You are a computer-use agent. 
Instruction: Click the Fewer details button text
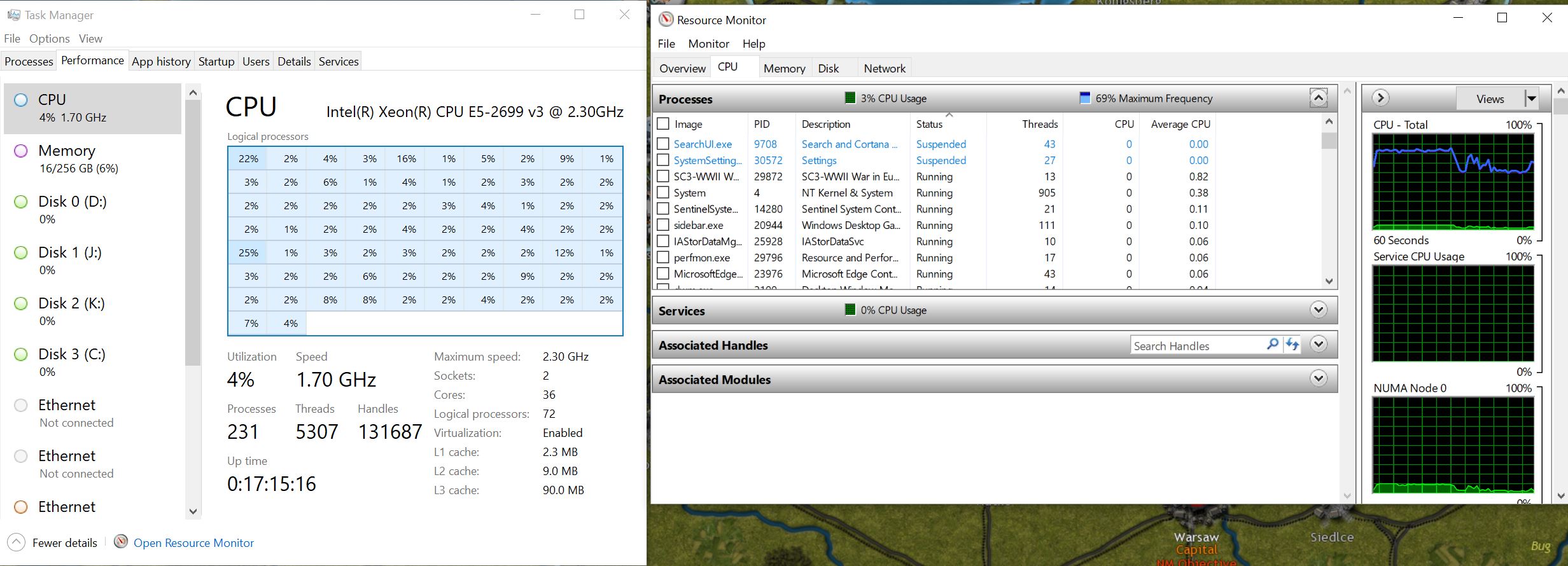point(65,542)
